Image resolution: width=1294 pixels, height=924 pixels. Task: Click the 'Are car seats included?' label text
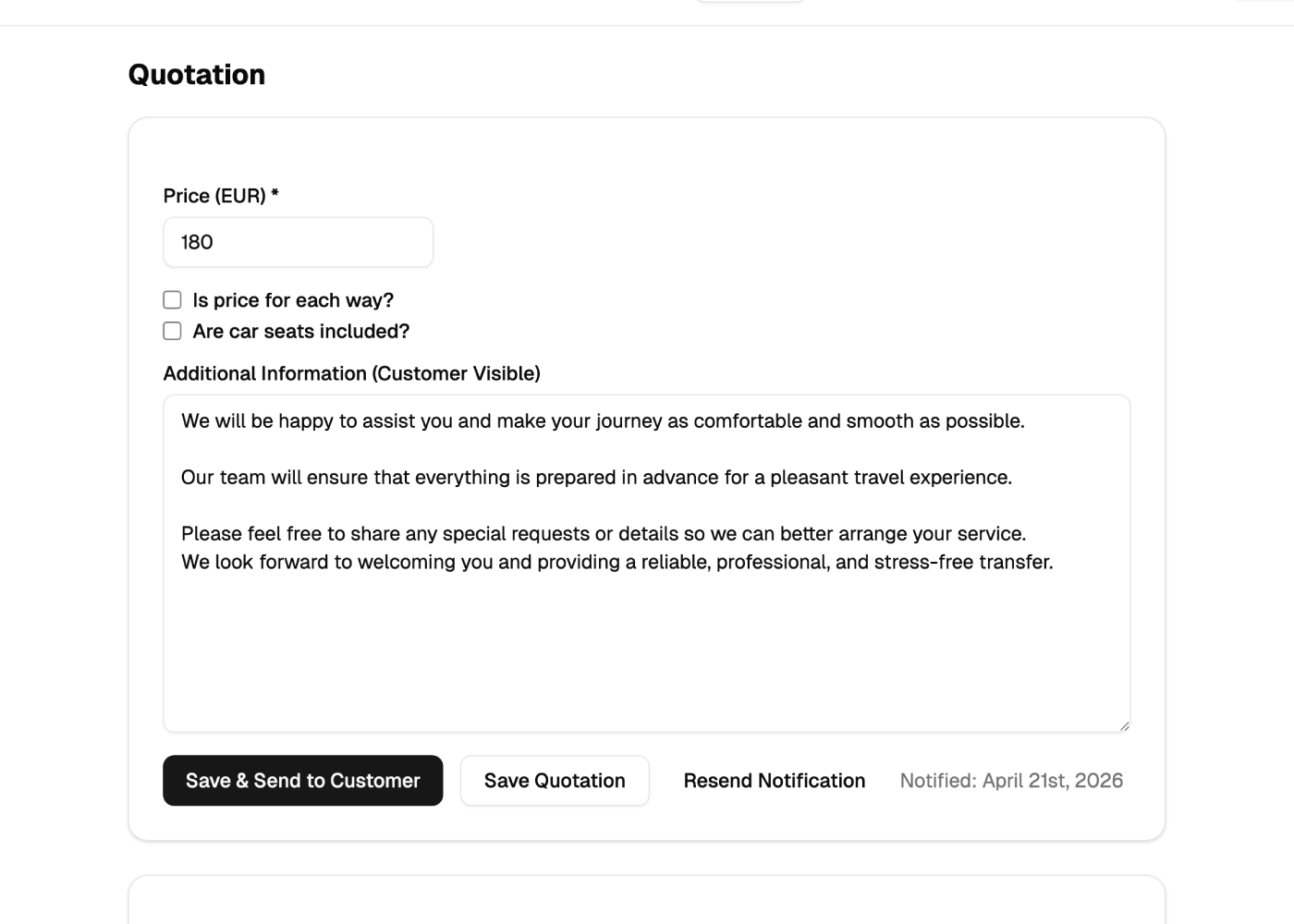(300, 330)
